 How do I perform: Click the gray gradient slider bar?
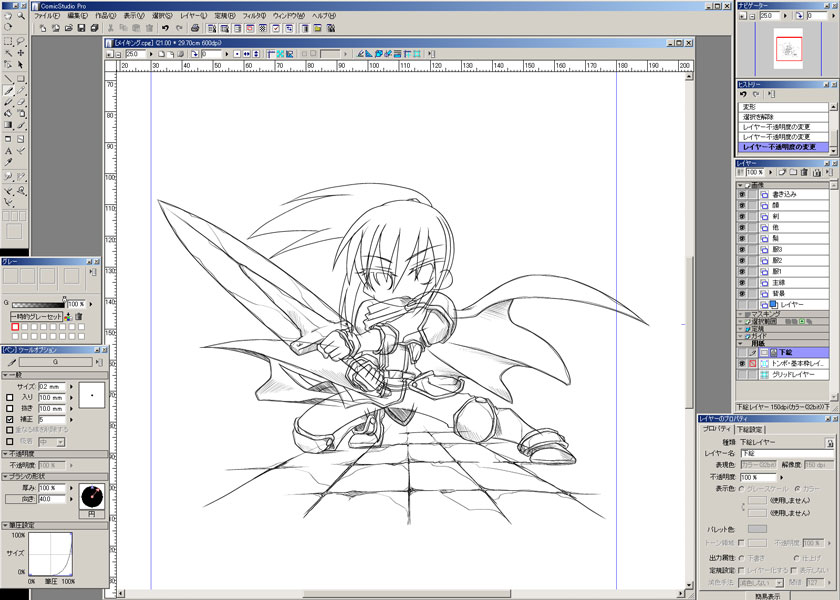(x=38, y=303)
